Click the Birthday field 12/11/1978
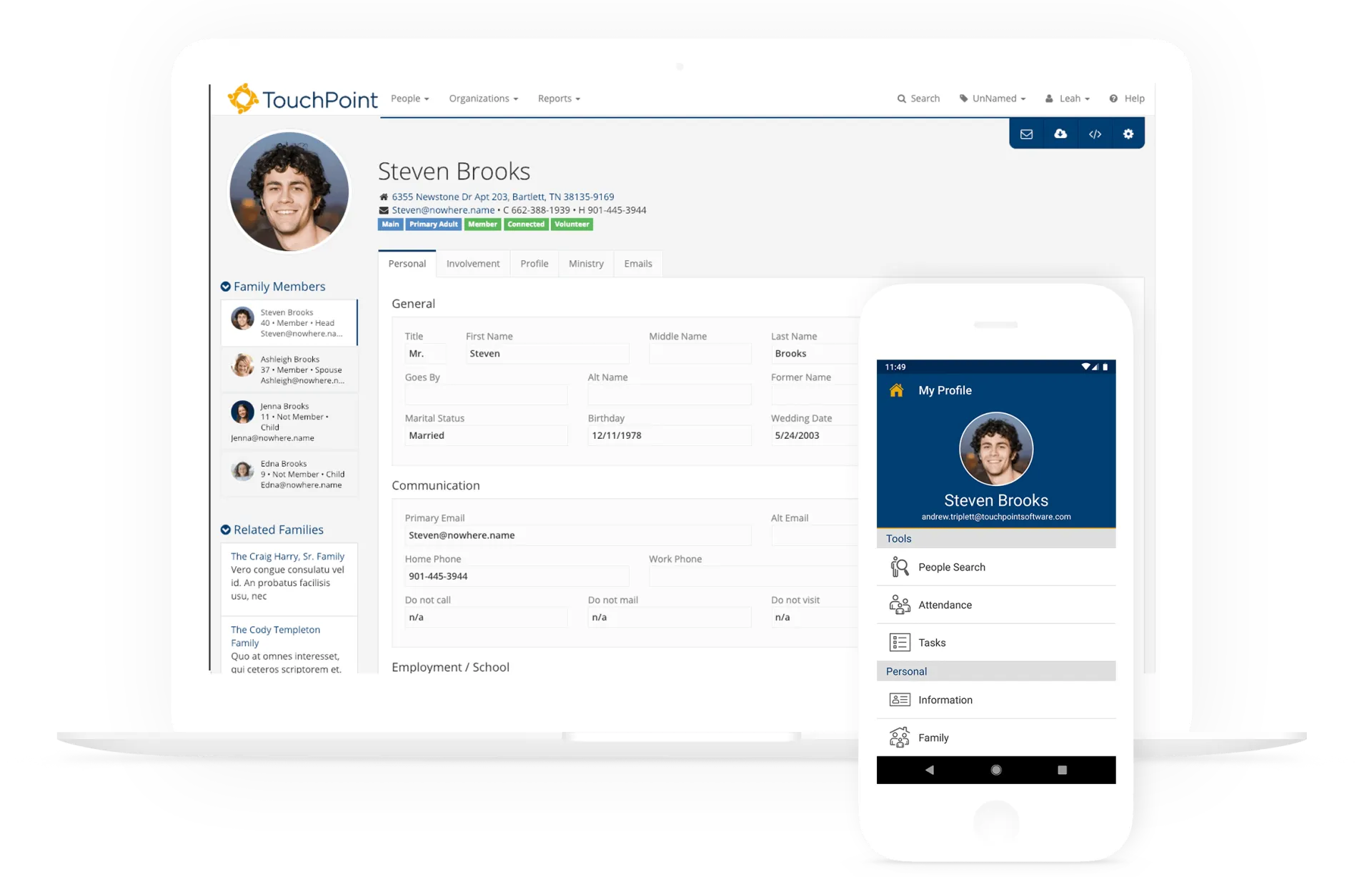 tap(670, 435)
